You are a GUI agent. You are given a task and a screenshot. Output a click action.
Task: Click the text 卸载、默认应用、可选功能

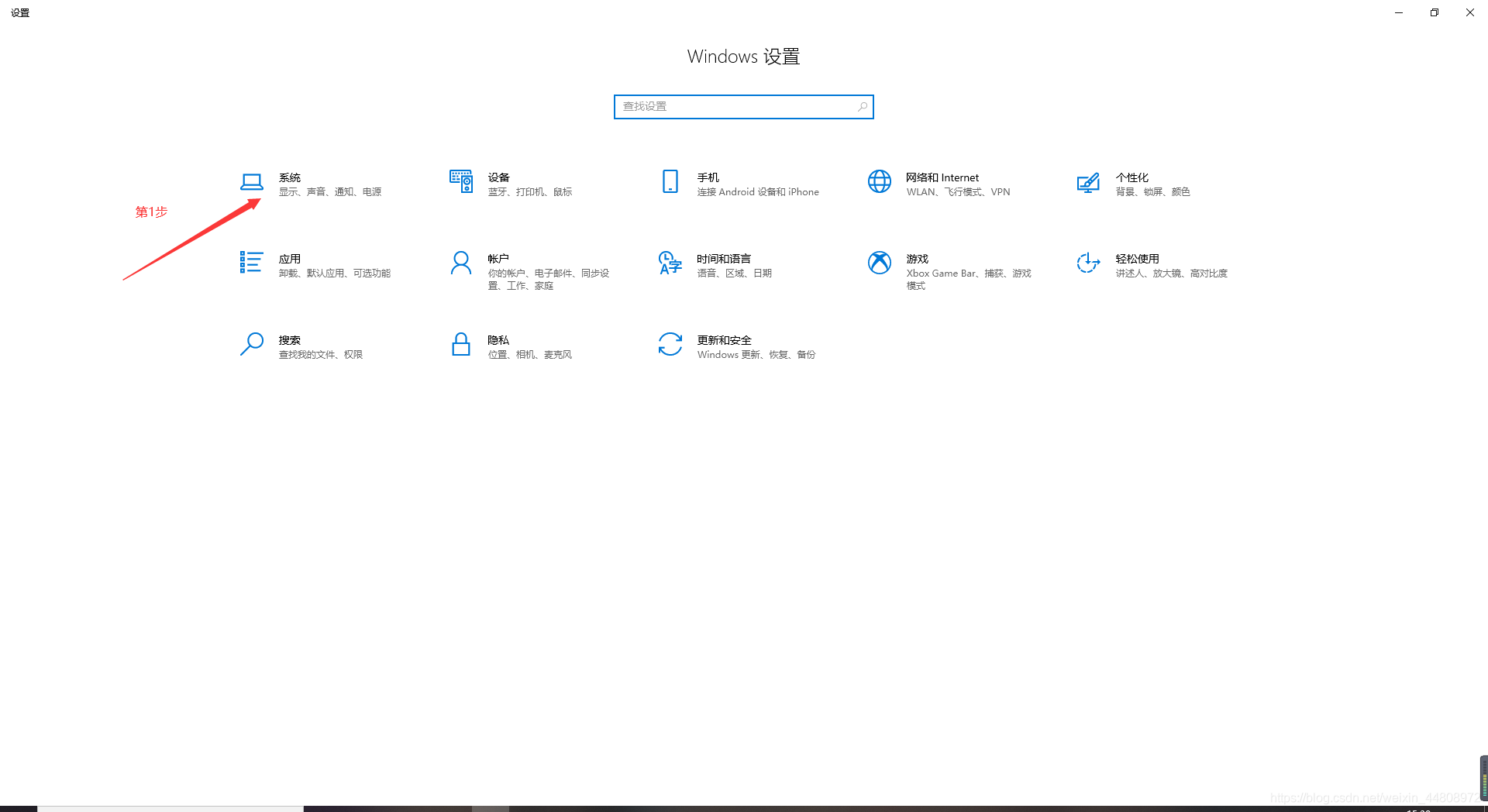(335, 274)
